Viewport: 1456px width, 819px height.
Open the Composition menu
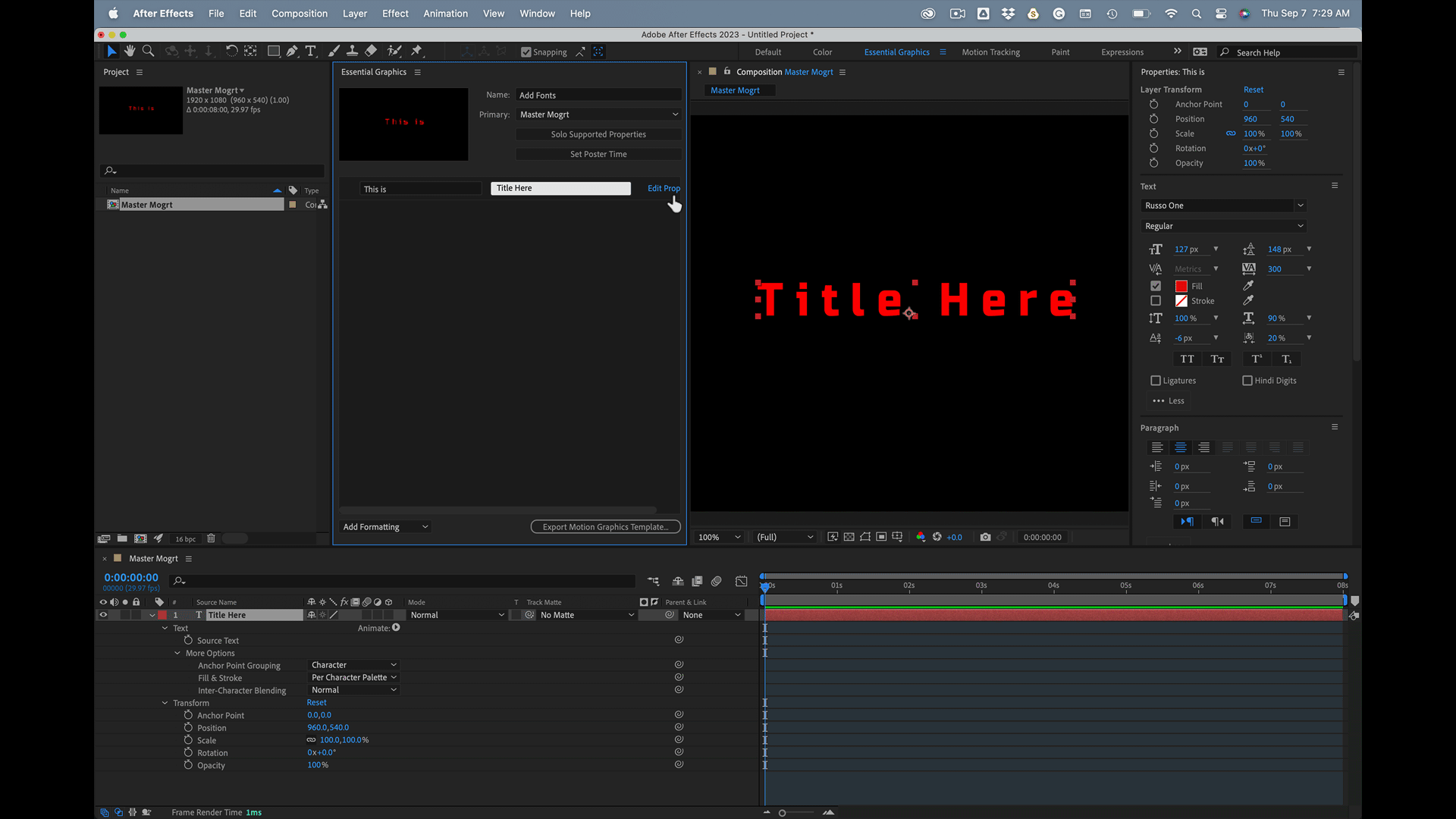[x=300, y=13]
